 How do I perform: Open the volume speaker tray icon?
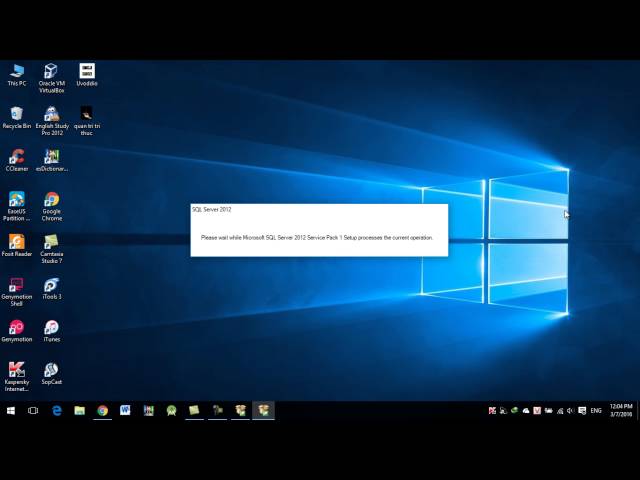coord(570,411)
